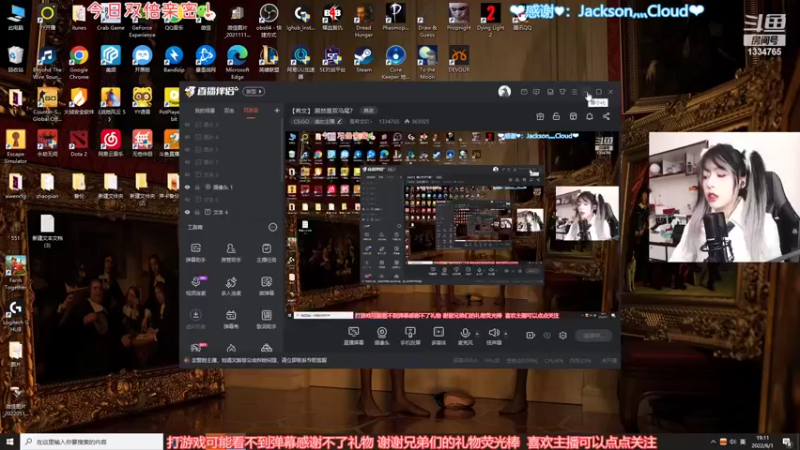This screenshot has width=800, height=450.
Task: Open taskbar action center notifications
Action: [x=788, y=442]
